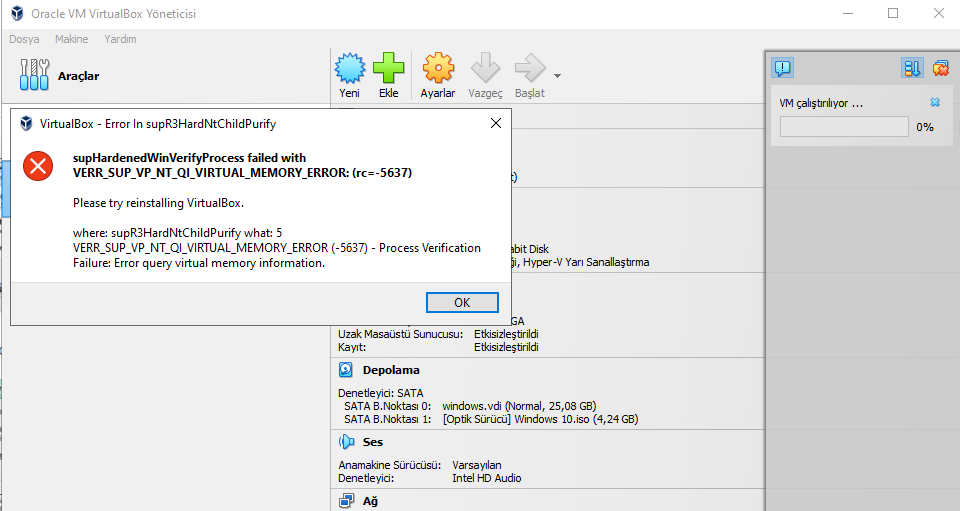Click the notification center speech bubble icon
Viewport: 960px width, 511px height.
783,67
